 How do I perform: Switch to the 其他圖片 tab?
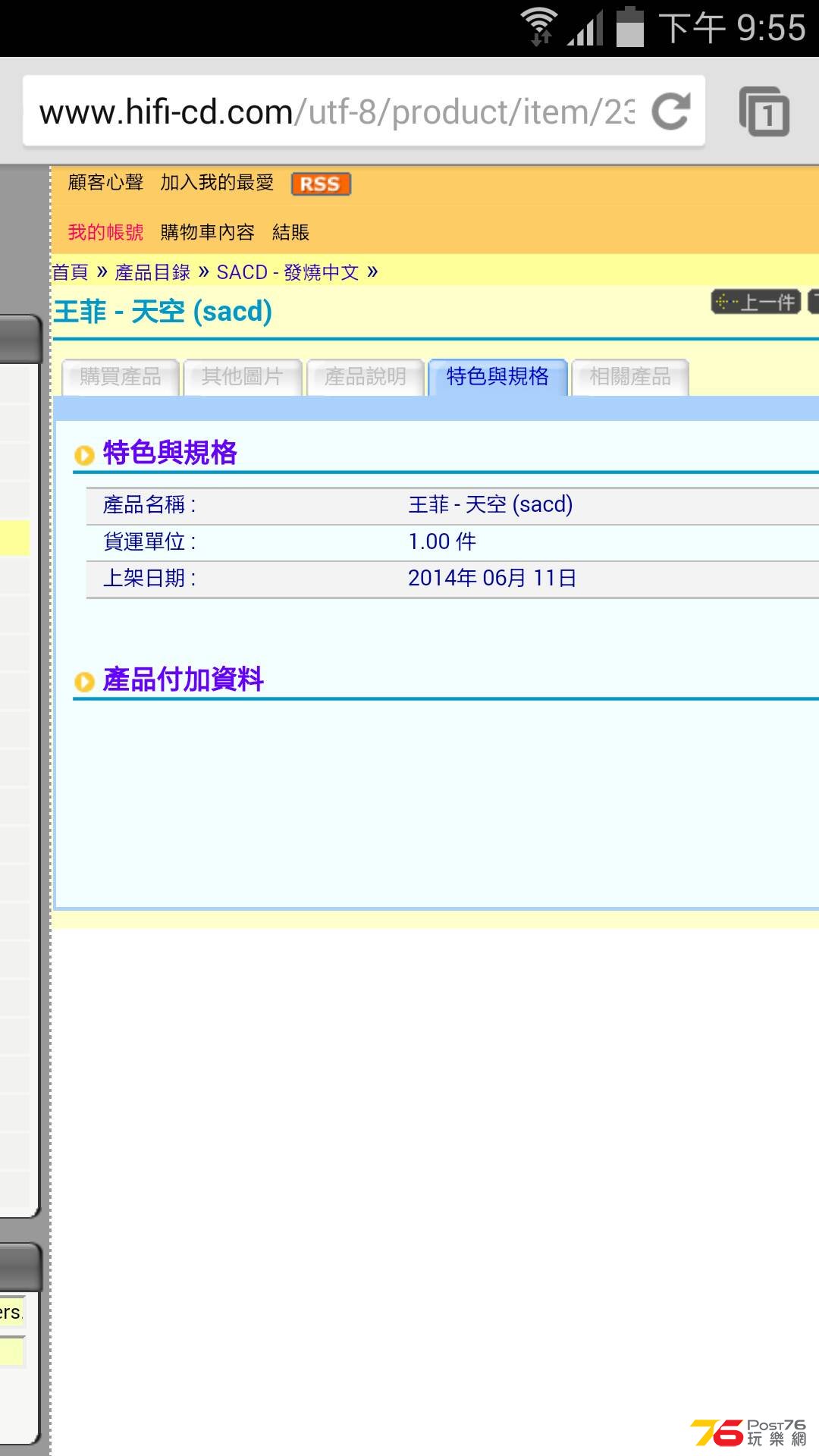[243, 377]
